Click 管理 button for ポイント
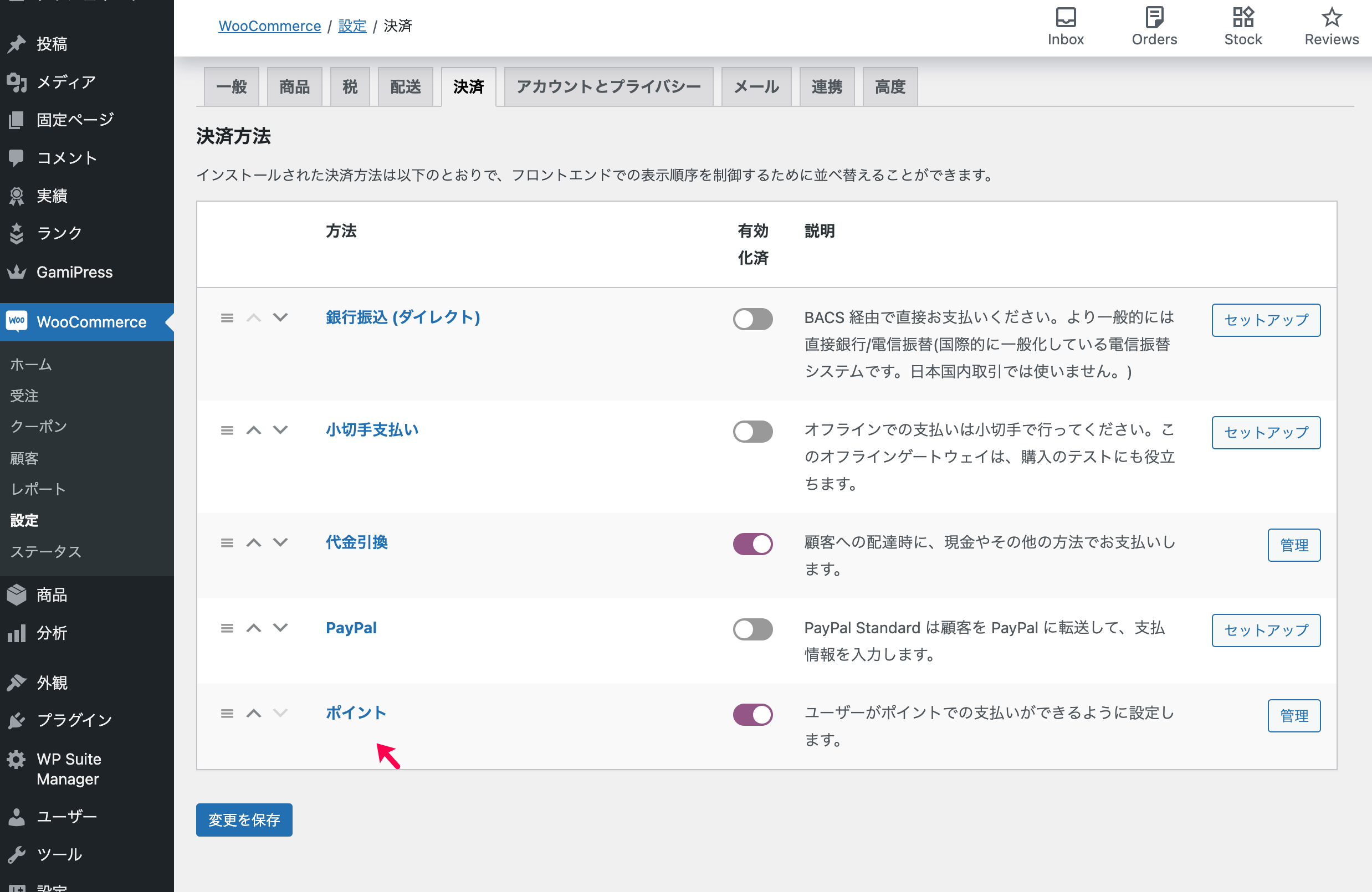Screen dimensions: 1372x892 click(1294, 715)
